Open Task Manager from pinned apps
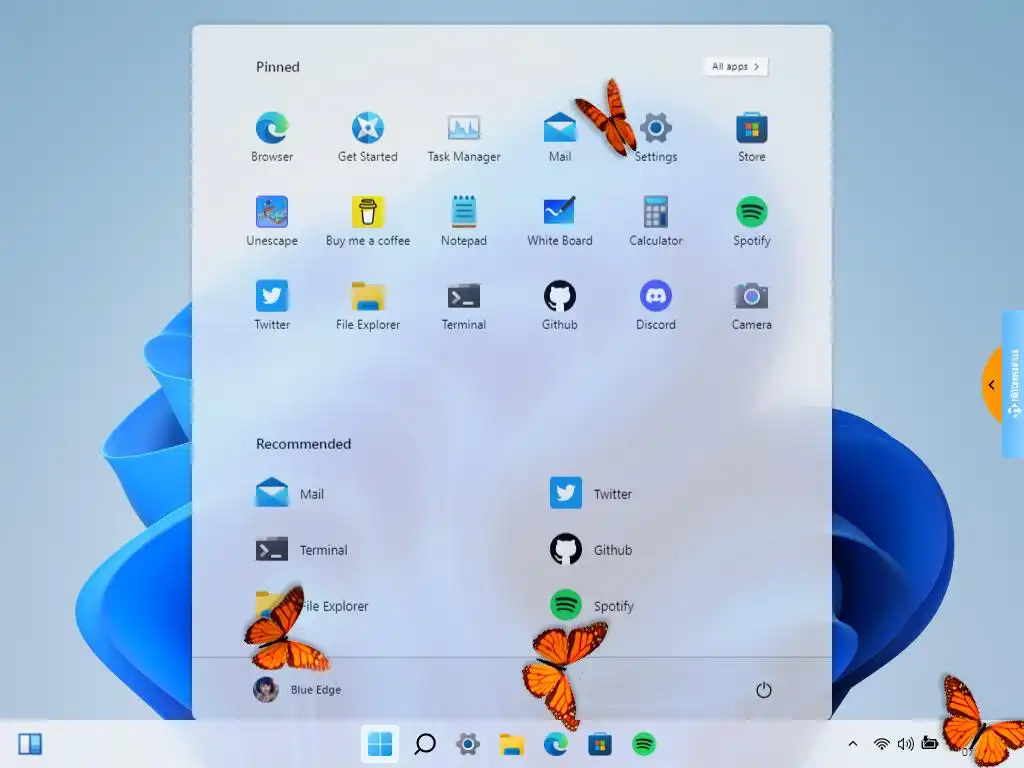 [464, 136]
